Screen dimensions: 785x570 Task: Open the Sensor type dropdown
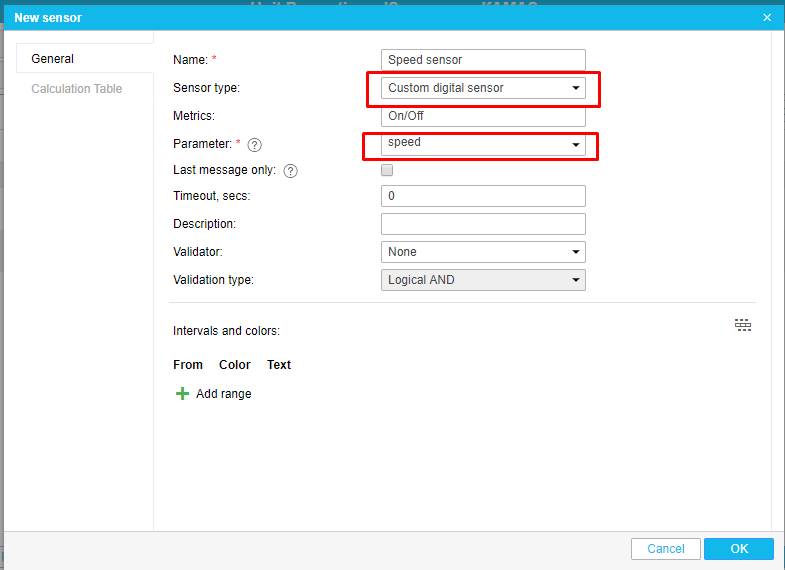coord(483,88)
